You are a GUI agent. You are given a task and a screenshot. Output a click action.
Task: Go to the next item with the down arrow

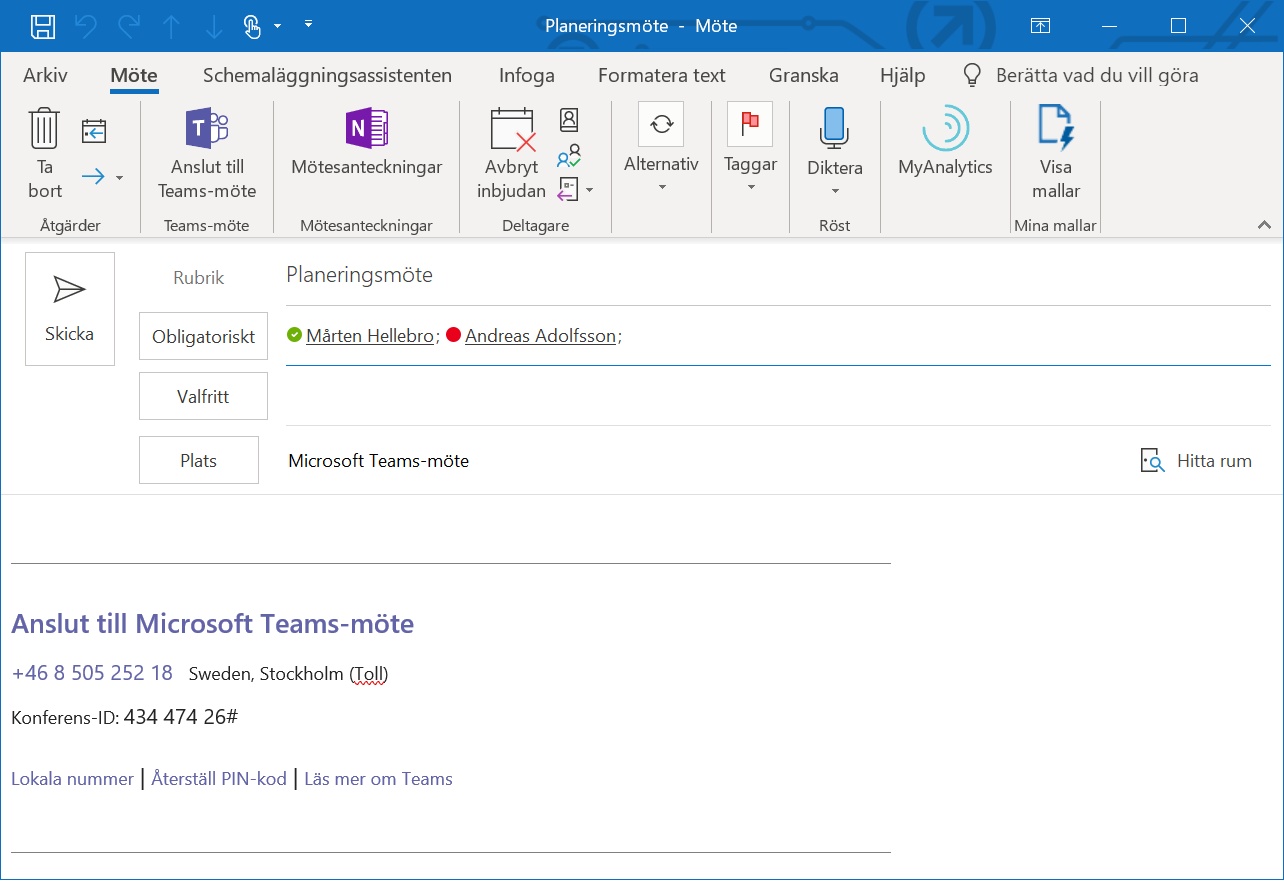tap(214, 27)
